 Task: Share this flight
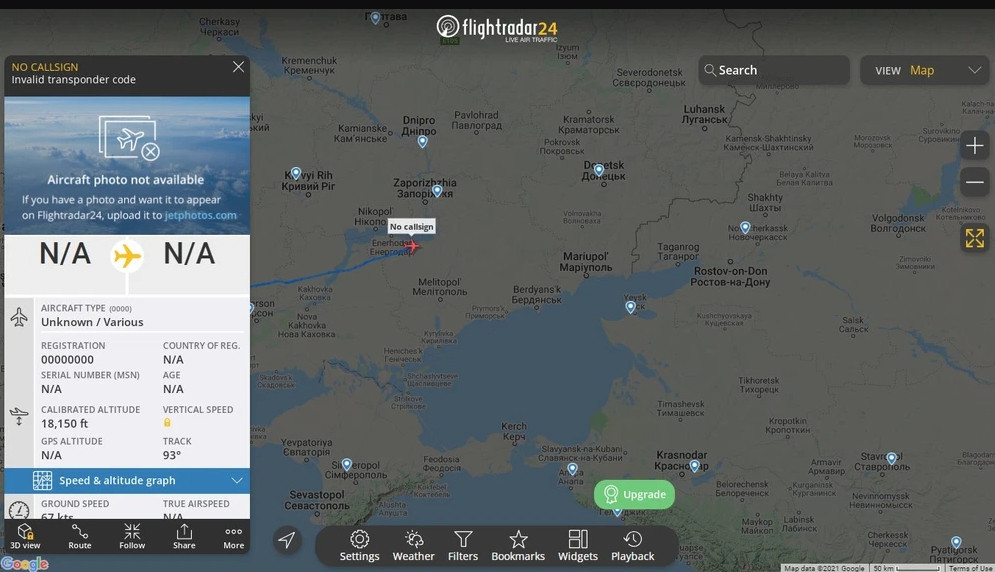(x=184, y=536)
